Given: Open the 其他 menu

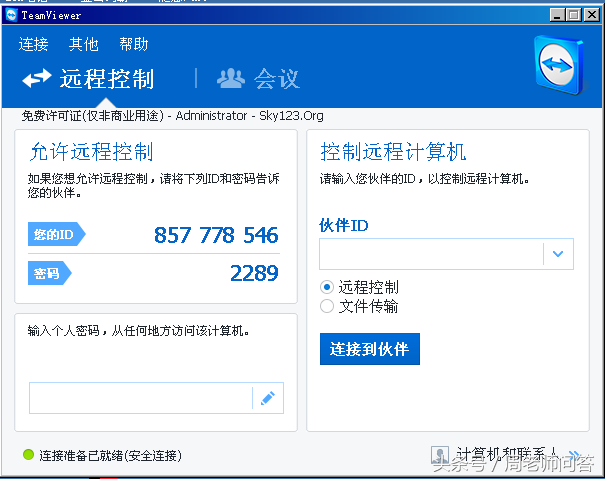Looking at the screenshot, I should (83, 44).
